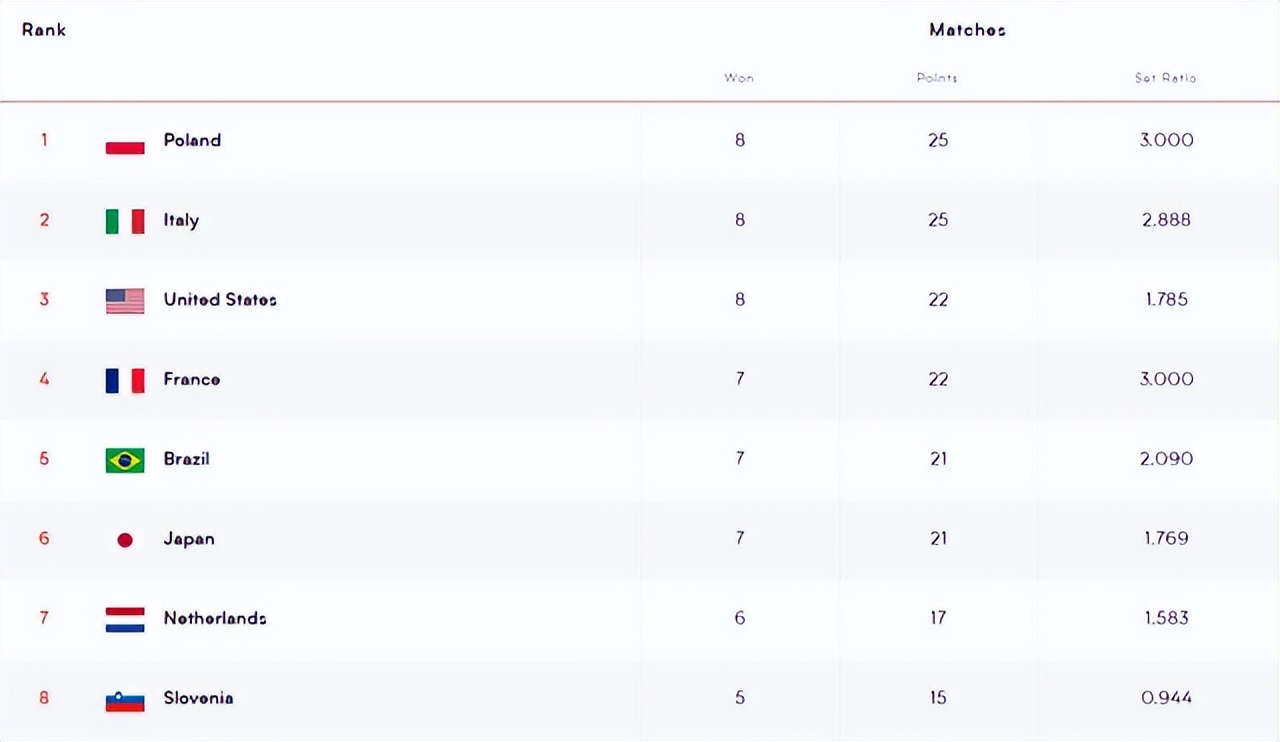
Task: Open the Japan team link
Action: click(189, 539)
